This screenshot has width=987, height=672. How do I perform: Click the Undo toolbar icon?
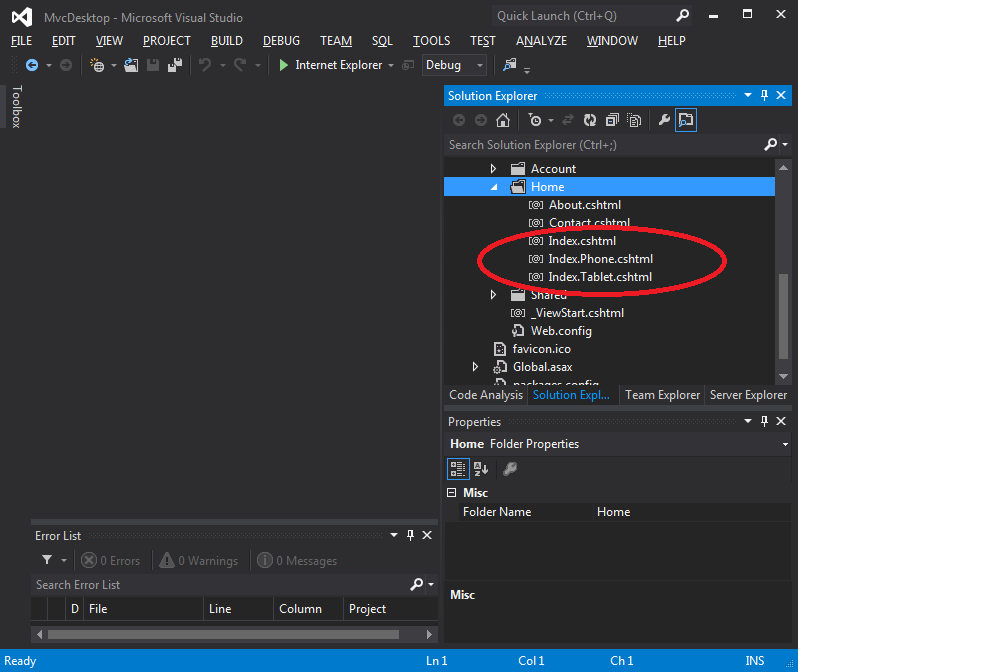pyautogui.click(x=205, y=65)
